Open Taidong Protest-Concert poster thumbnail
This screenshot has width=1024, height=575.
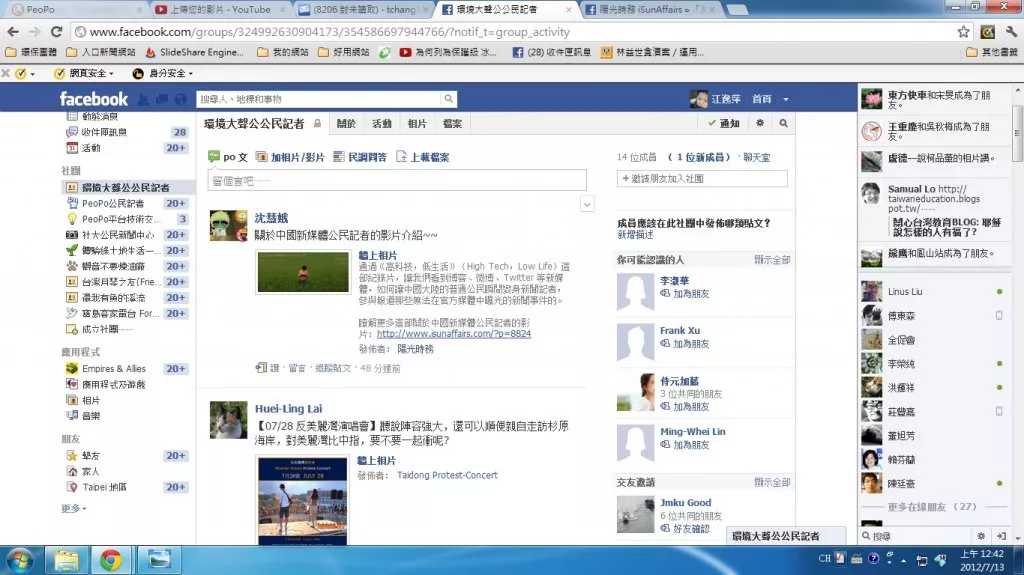303,501
